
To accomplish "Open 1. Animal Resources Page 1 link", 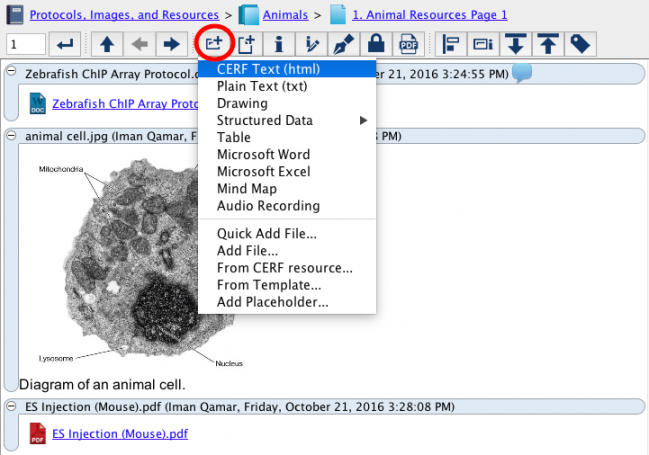I will (430, 15).
